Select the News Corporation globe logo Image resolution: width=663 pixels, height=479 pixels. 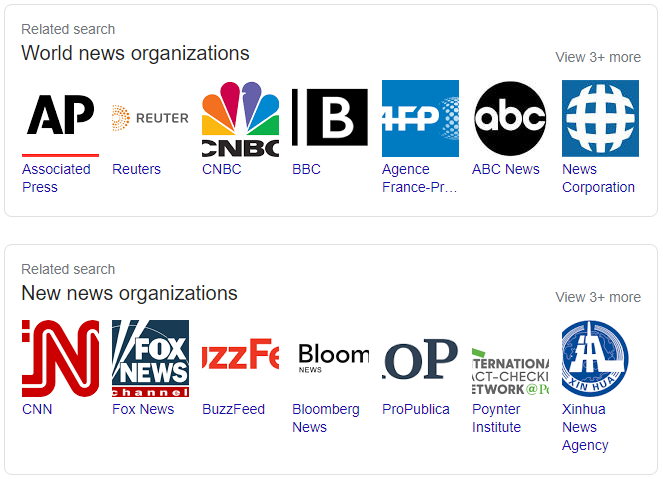click(x=600, y=118)
